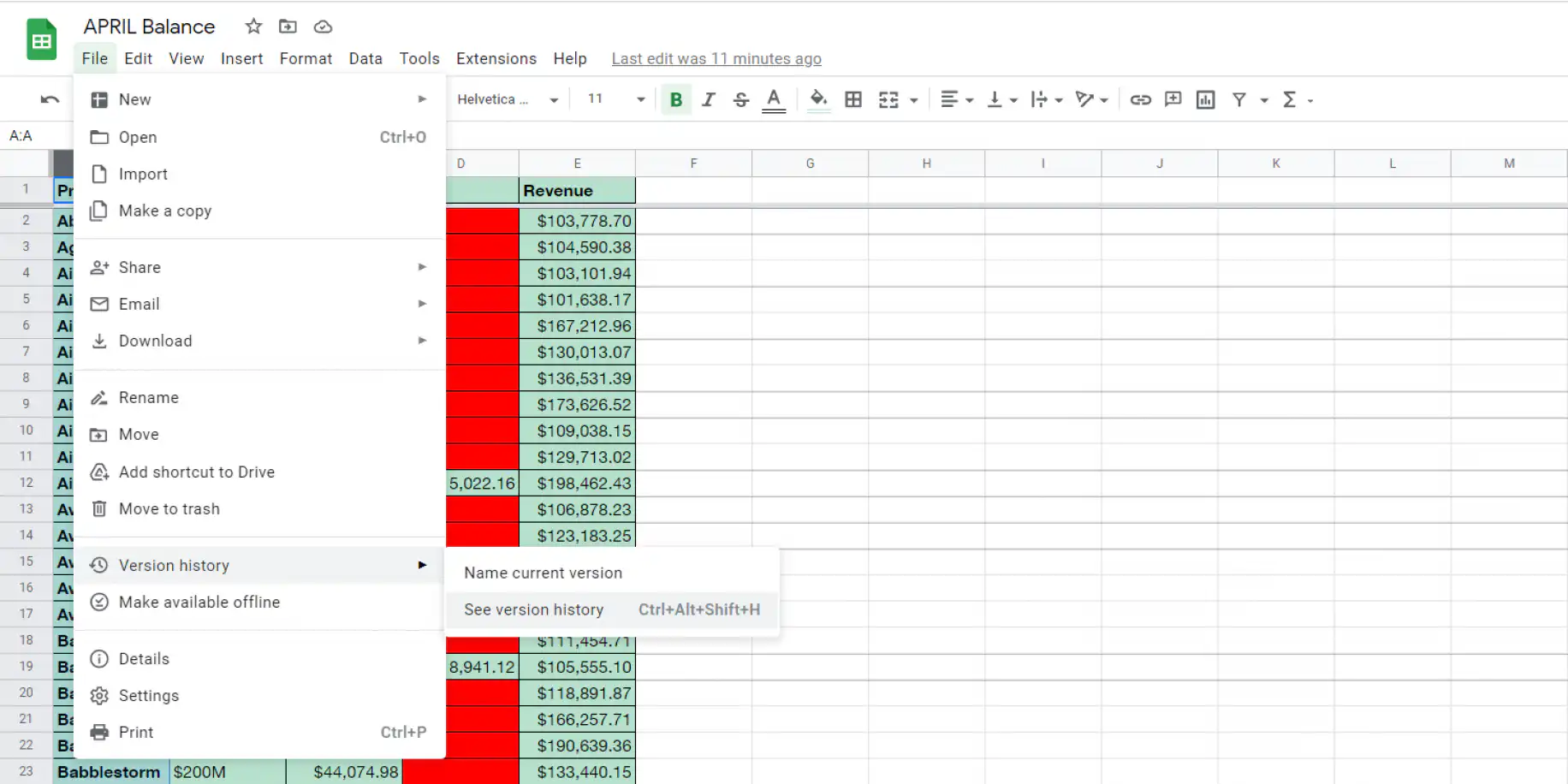The width and height of the screenshot is (1568, 784).
Task: Open the fill color picker
Action: pos(819,99)
